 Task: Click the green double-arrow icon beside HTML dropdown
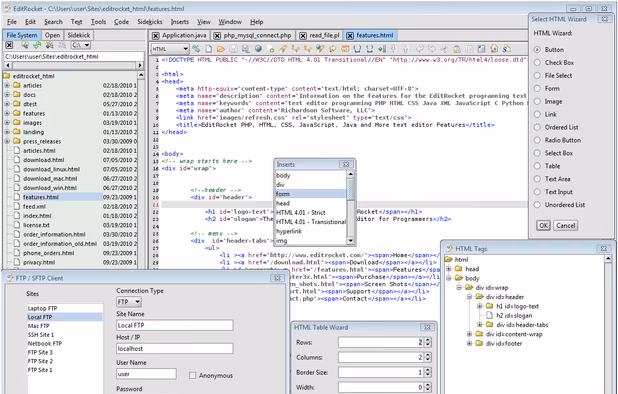[x=196, y=49]
